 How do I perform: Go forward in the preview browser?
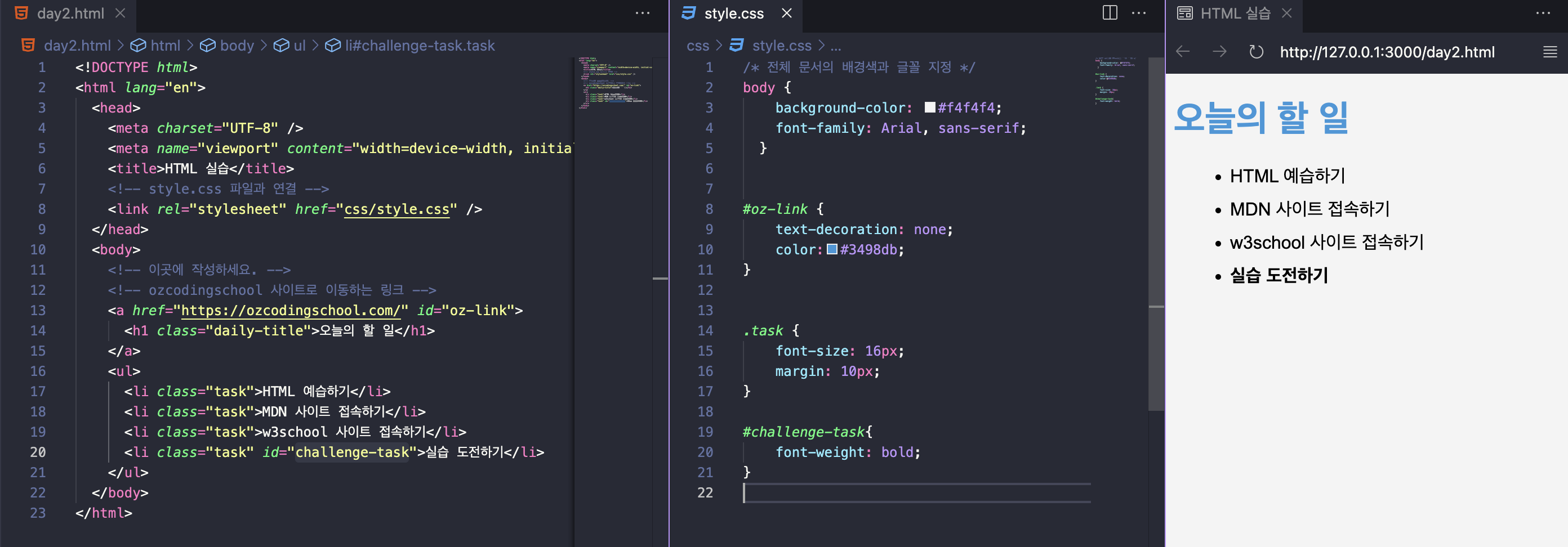[x=1219, y=52]
